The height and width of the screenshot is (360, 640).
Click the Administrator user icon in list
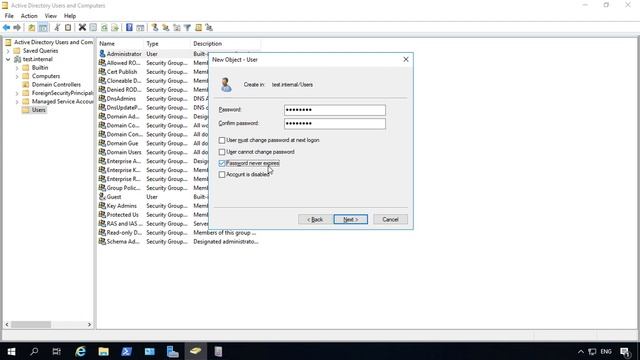click(x=102, y=53)
